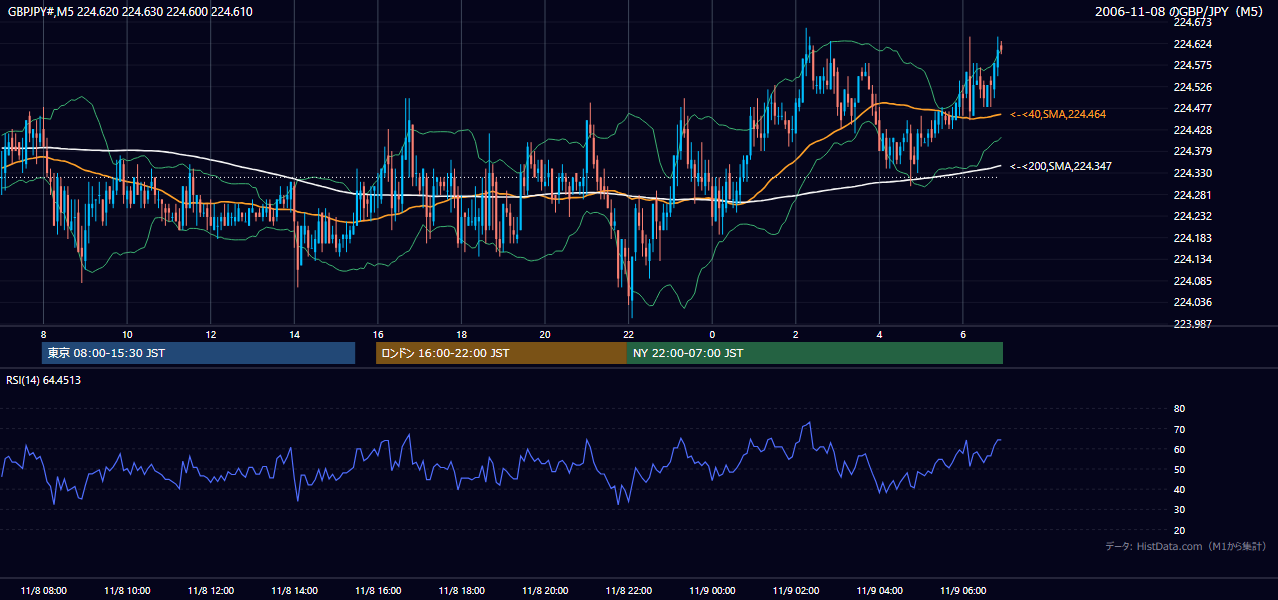
Task: Click price axis label 224.085
Action: [1192, 281]
